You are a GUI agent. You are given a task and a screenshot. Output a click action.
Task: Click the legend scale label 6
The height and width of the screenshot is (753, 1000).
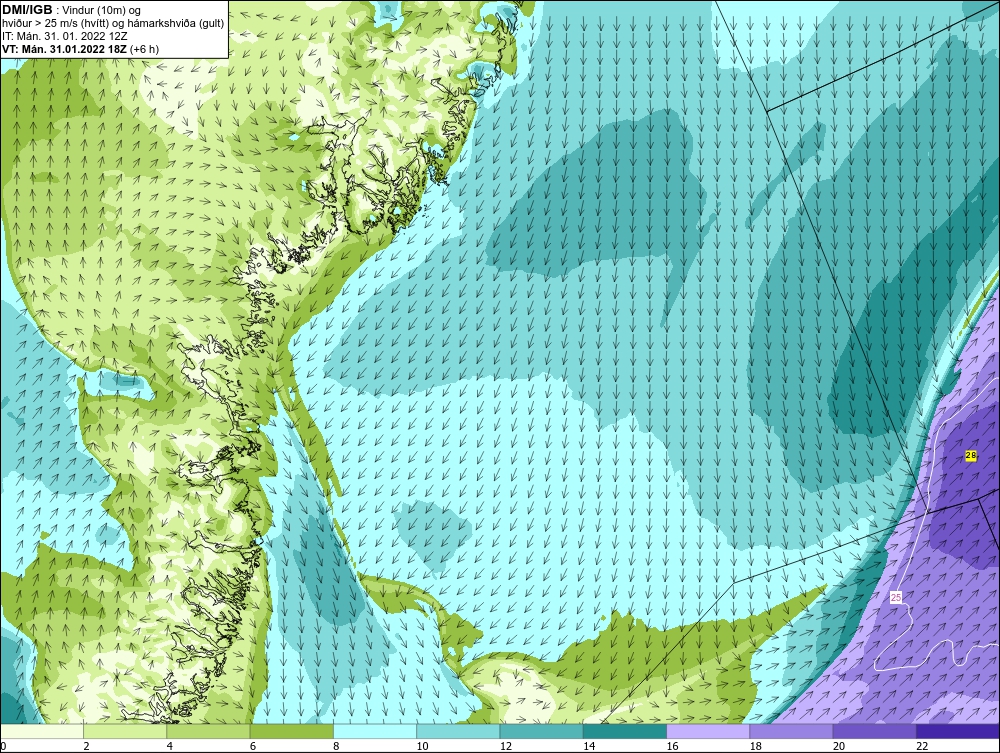coord(253,747)
